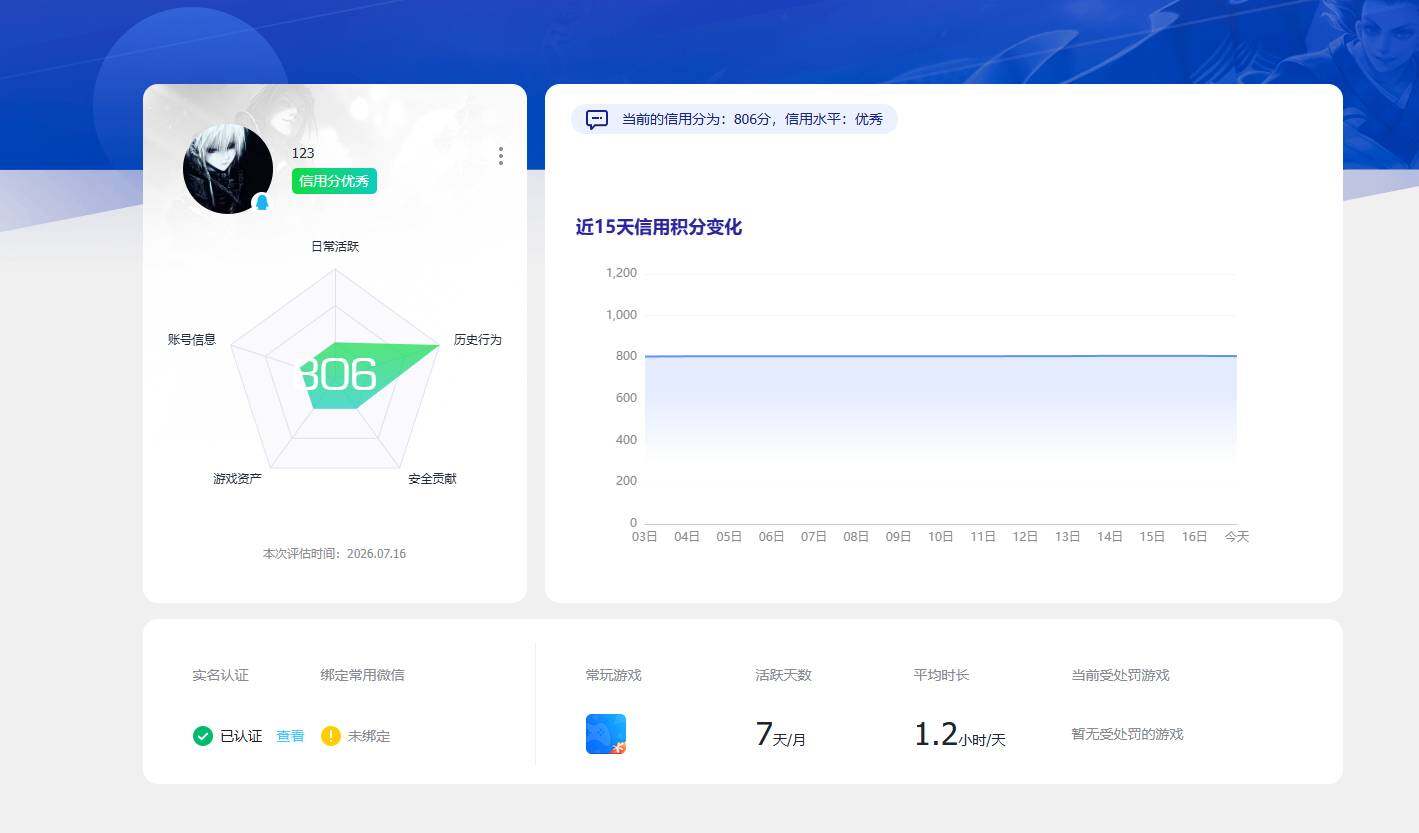Viewport: 1419px width, 833px height.
Task: Click the 800 value on chart y-axis
Action: (x=626, y=356)
